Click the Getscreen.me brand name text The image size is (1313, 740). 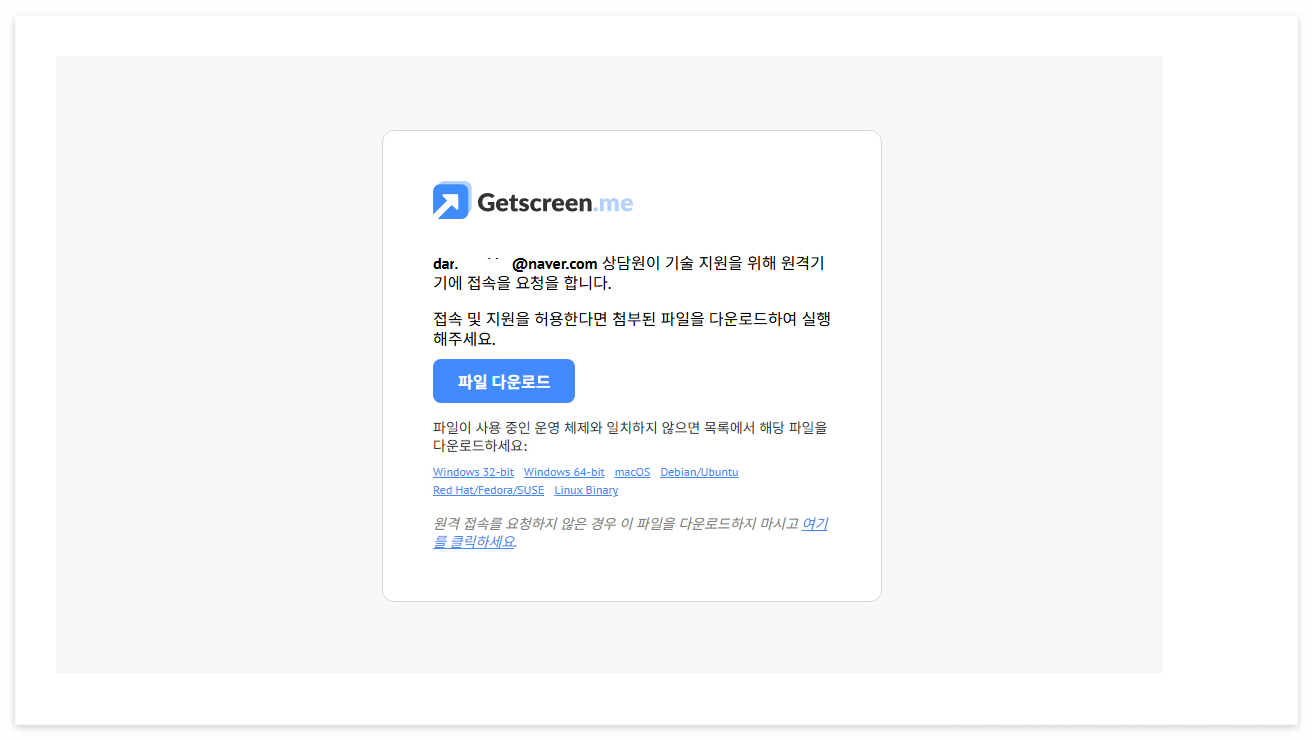(555, 202)
